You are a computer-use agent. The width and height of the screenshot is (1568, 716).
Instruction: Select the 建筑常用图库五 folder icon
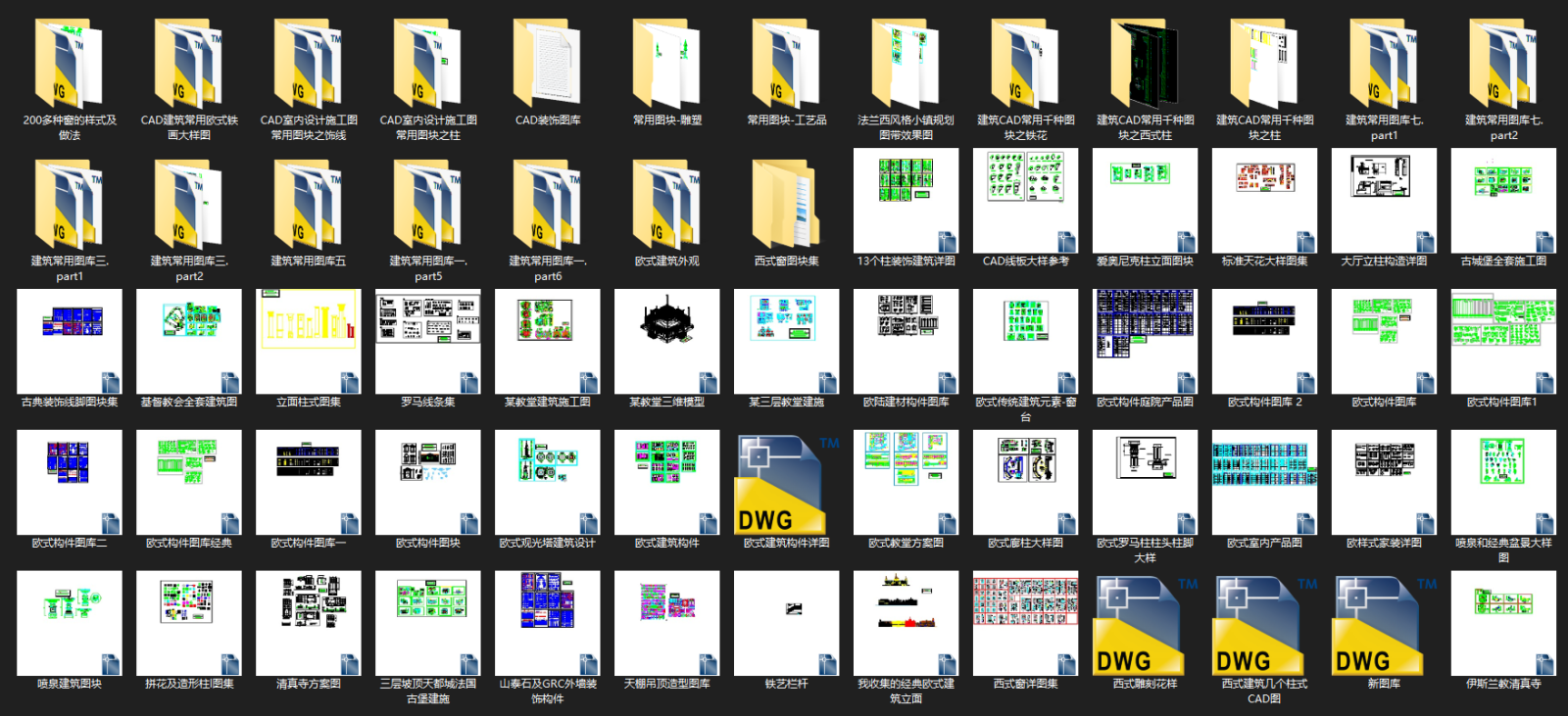tap(308, 203)
